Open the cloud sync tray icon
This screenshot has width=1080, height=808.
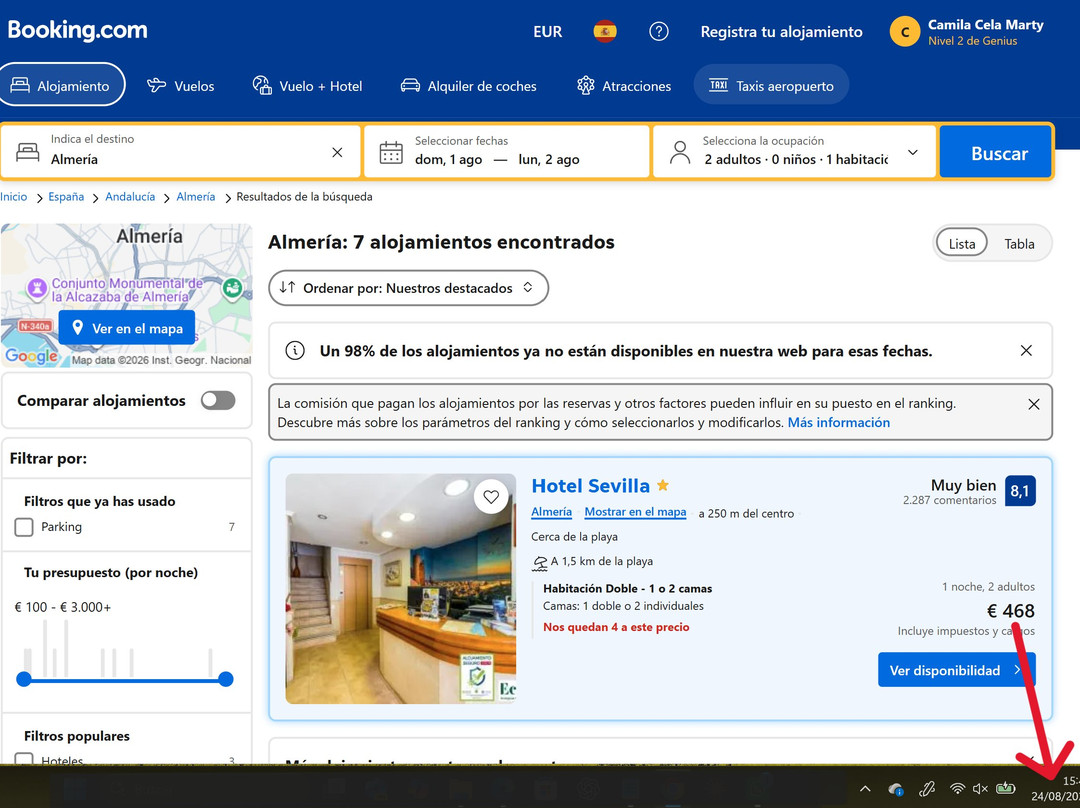(895, 789)
